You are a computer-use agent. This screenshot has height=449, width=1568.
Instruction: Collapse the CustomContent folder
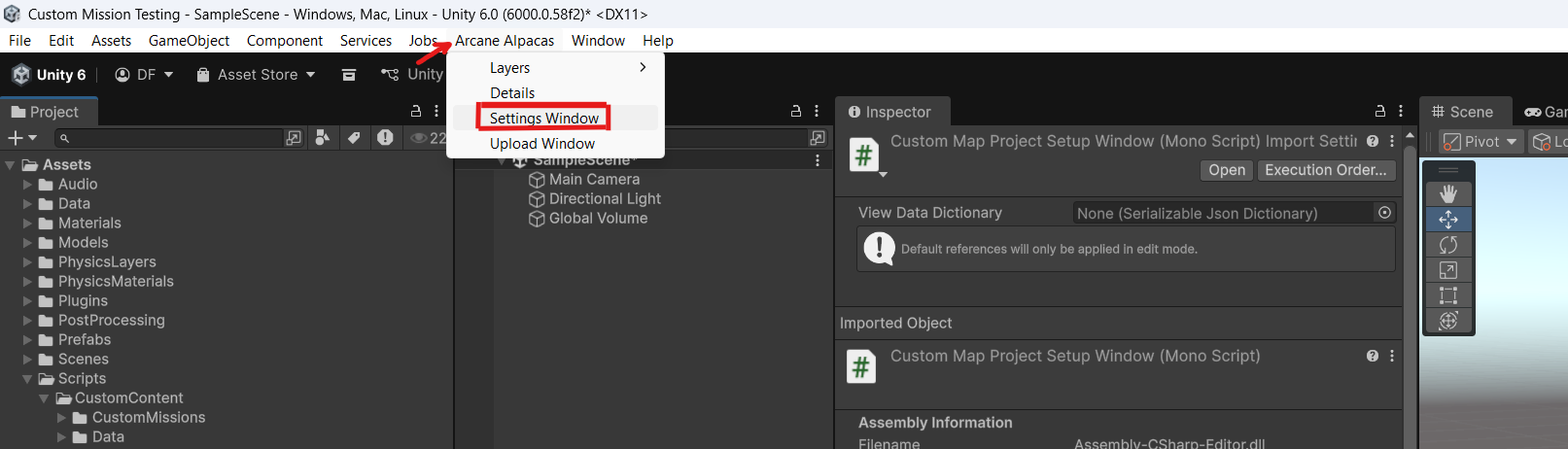click(x=44, y=398)
